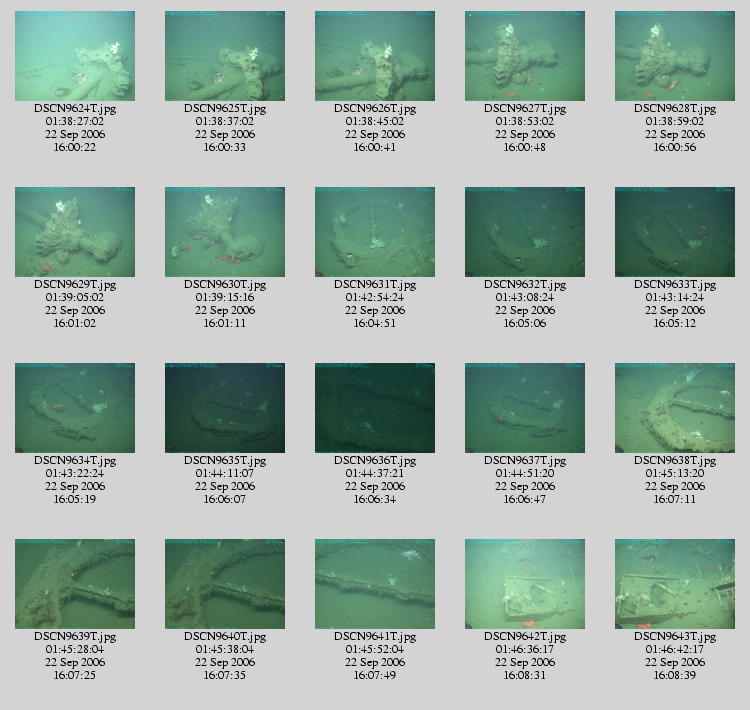View the DSCN9627T.jpg wreck photo

tap(525, 56)
